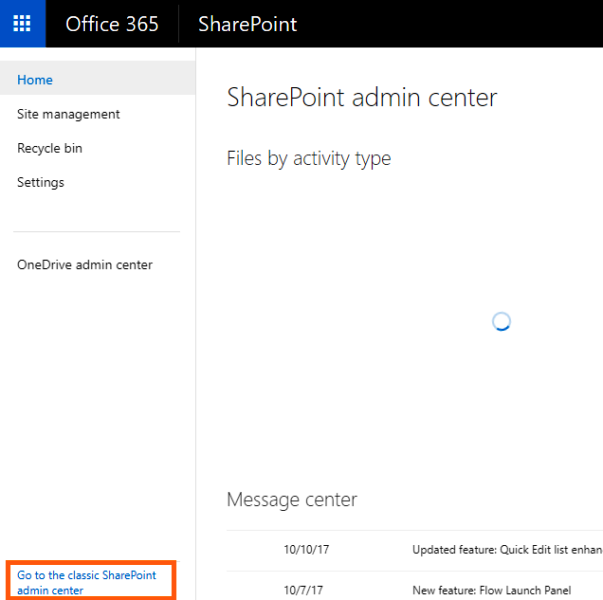603x600 pixels.
Task: Click the separator line above OneDrive admin center
Action: 97,232
